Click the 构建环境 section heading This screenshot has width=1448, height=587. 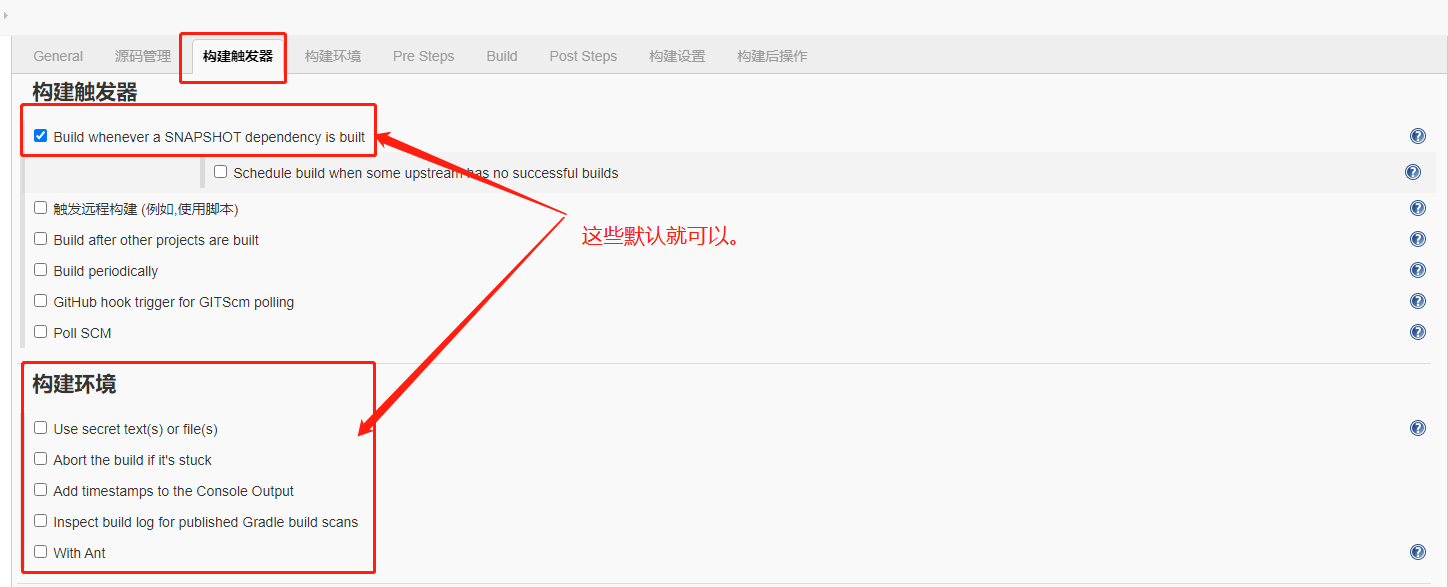coord(74,384)
